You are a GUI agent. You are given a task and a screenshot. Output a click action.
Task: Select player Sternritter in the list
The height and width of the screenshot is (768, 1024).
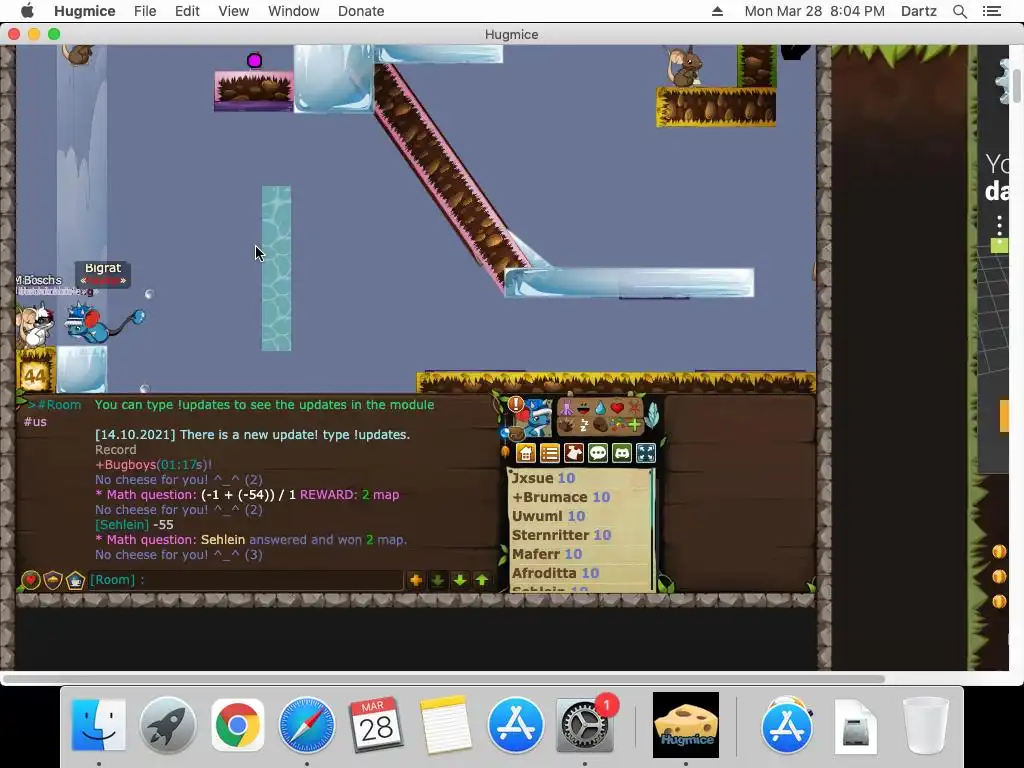click(561, 535)
